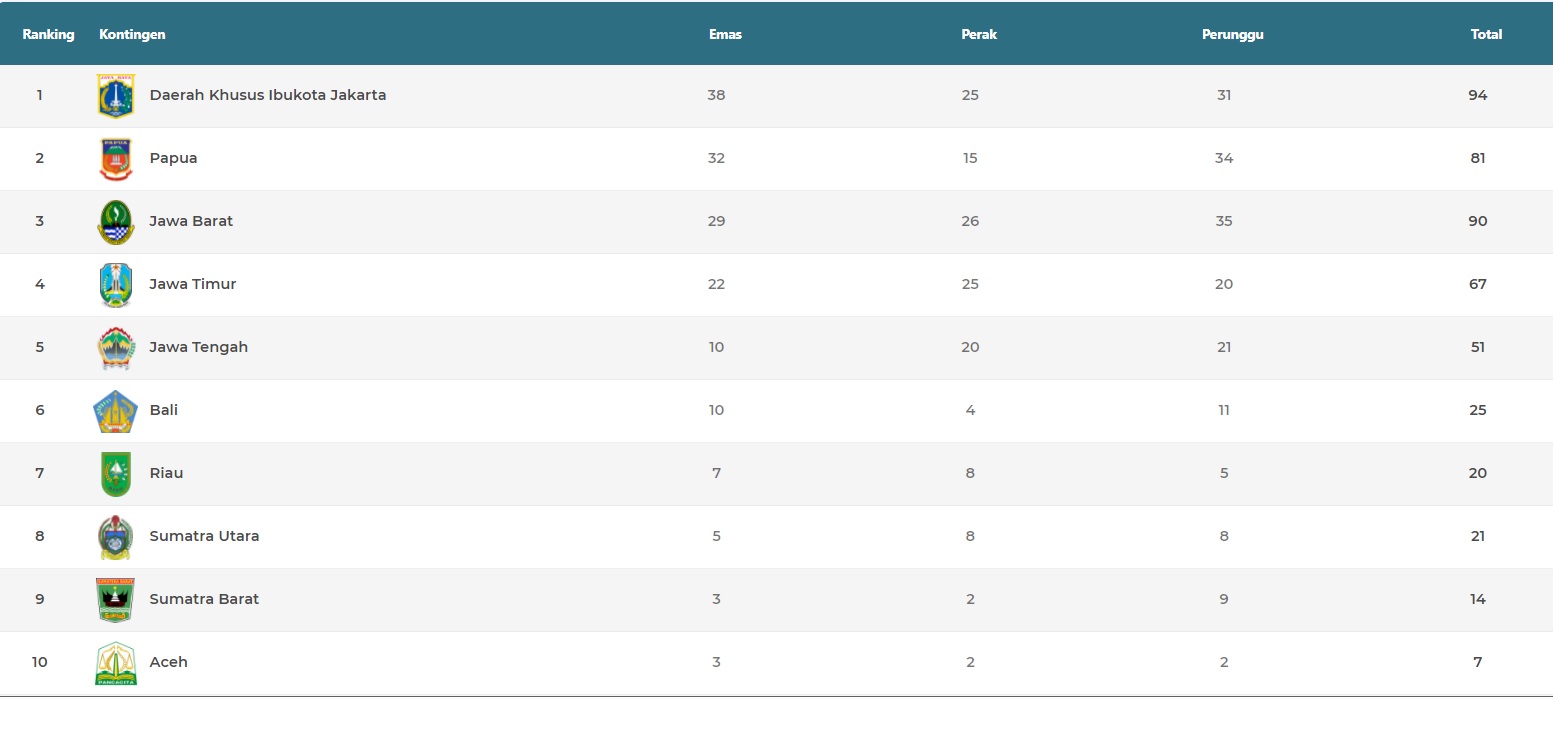Select the Bali pentagon emblem icon
This screenshot has height=745, width=1553.
tap(115, 411)
